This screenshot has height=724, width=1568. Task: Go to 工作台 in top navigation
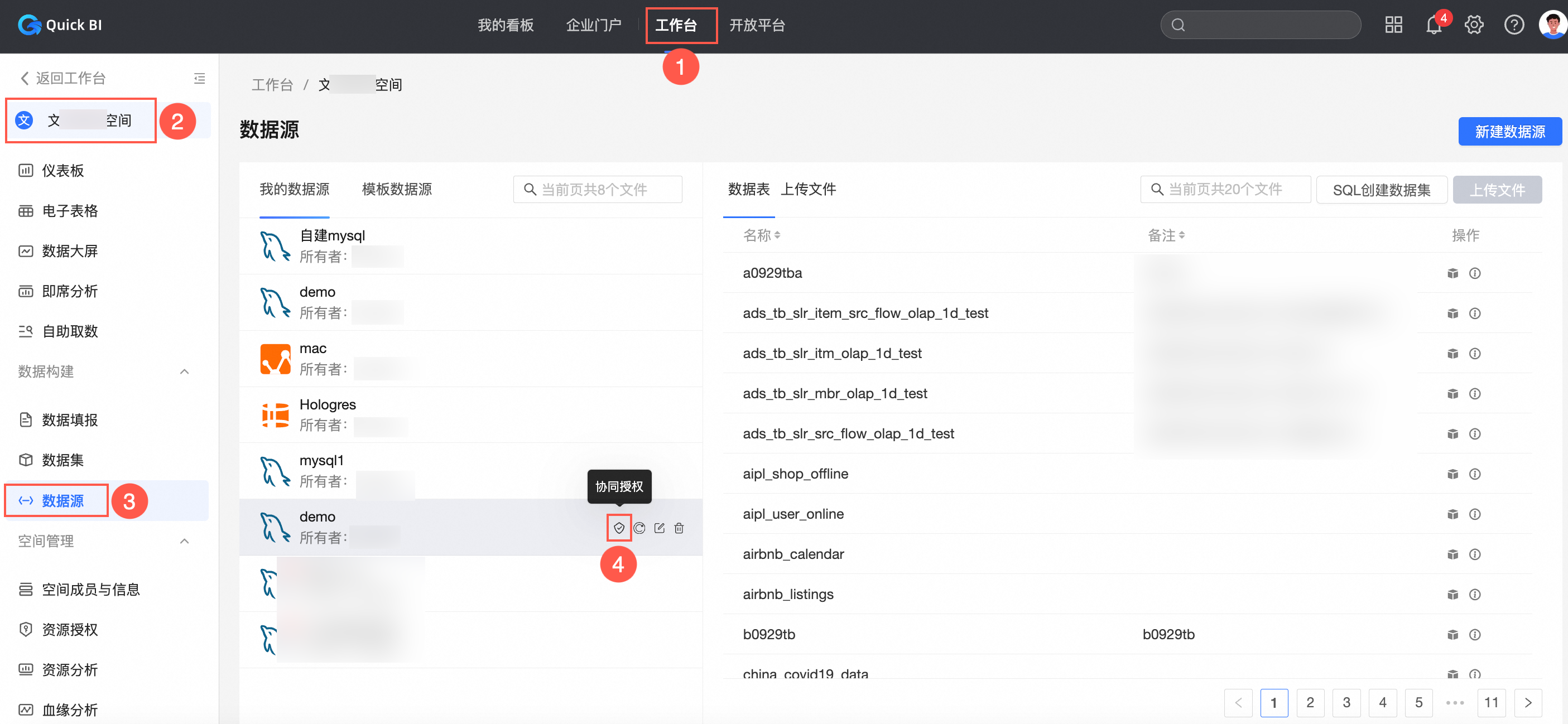[x=676, y=25]
